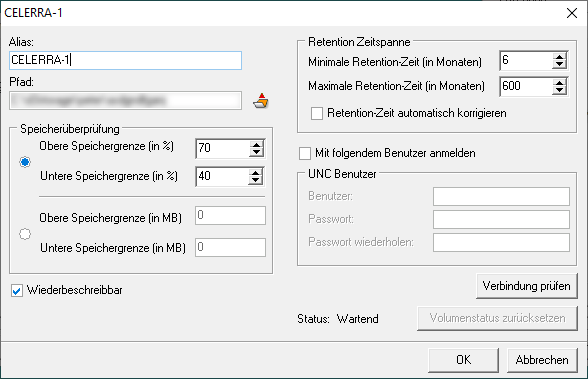Decrease Untere Speichergrenze percent with down arrow

pyautogui.click(x=255, y=181)
